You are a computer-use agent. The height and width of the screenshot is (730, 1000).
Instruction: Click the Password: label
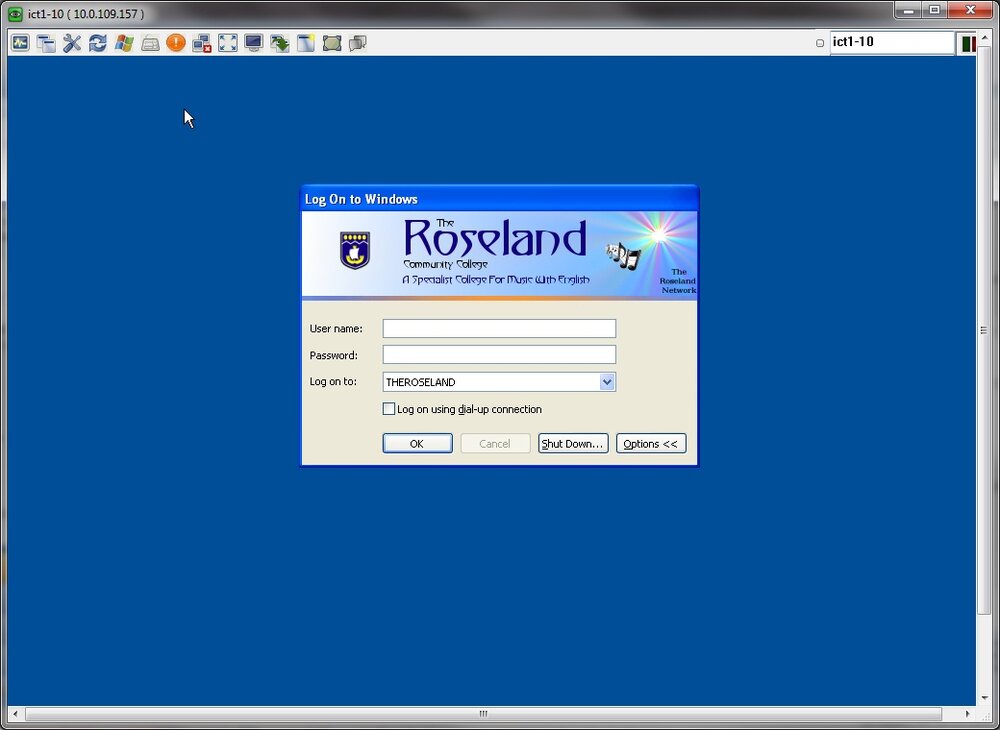click(334, 355)
